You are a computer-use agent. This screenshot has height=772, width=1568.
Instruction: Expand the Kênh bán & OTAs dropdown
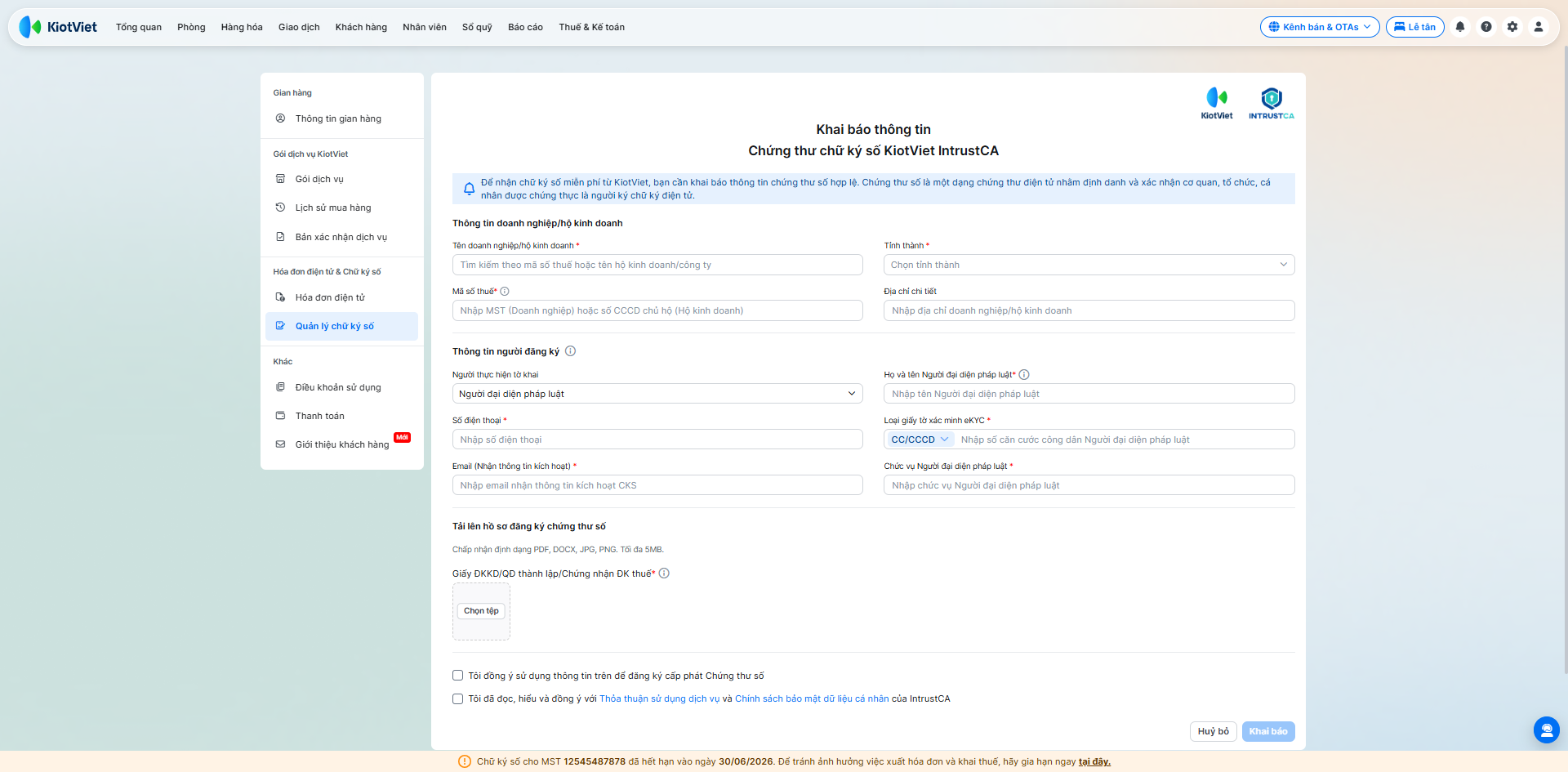coord(1320,27)
